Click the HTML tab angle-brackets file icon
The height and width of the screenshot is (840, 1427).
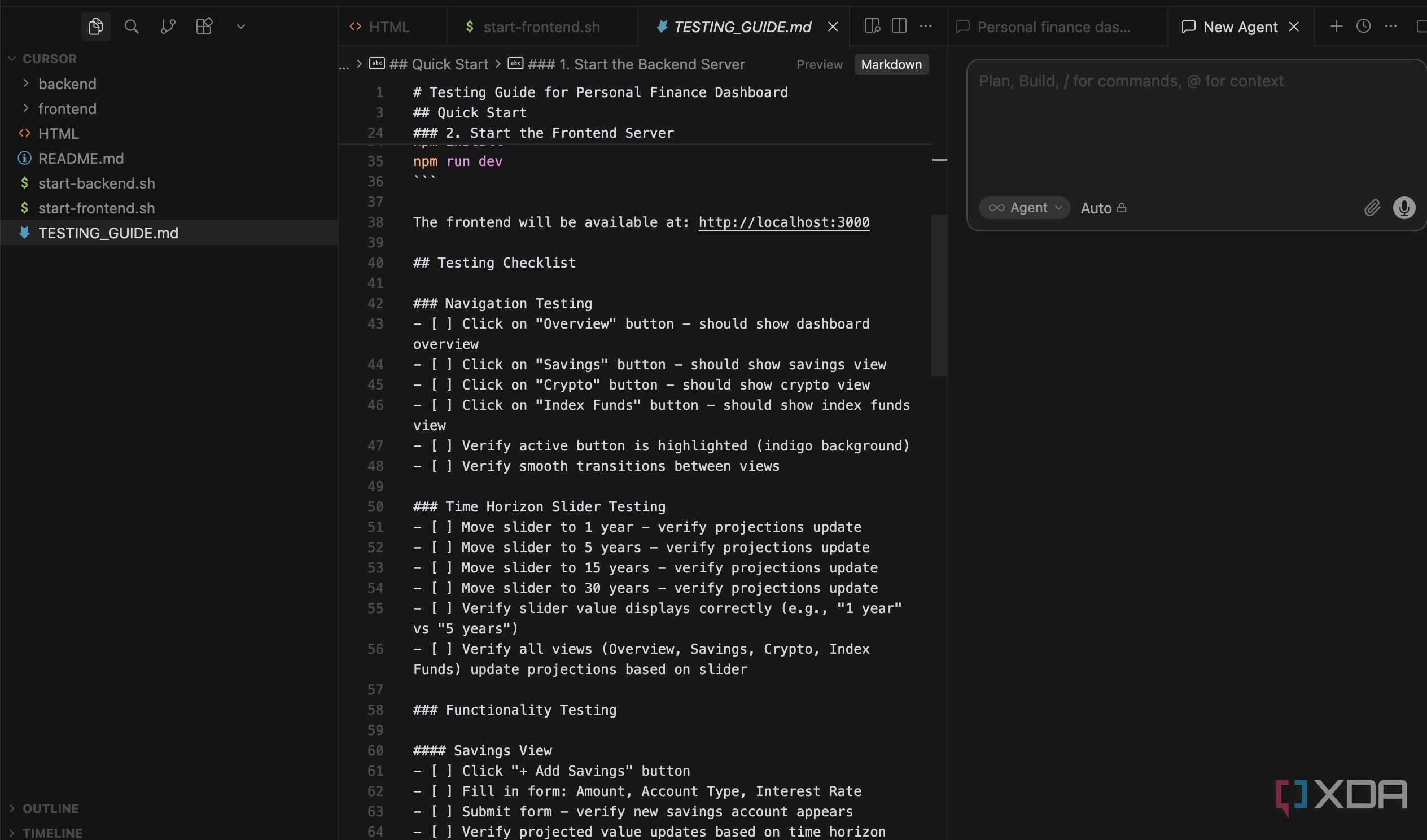click(356, 27)
